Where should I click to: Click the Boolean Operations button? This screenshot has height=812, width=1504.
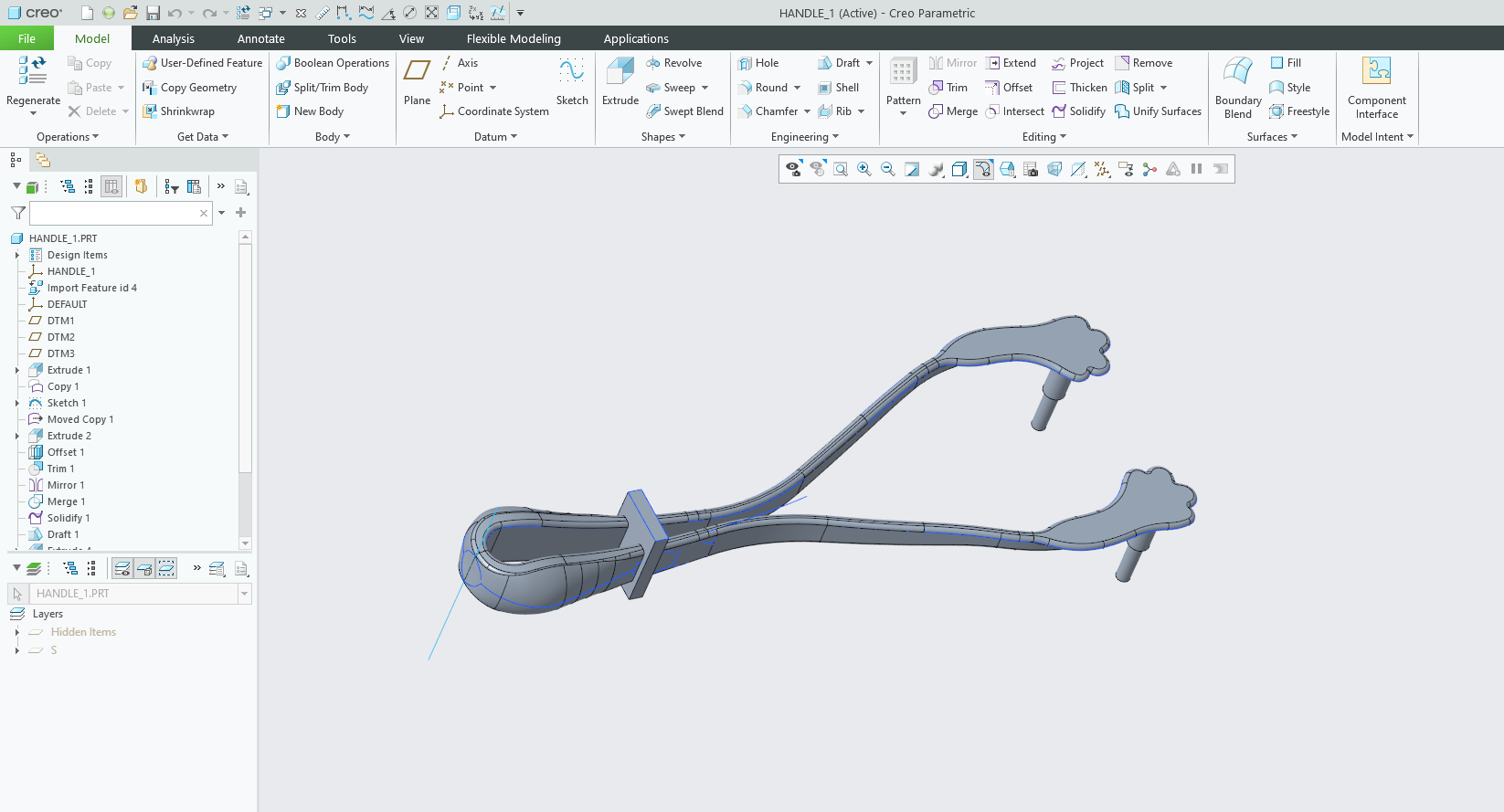[x=333, y=63]
